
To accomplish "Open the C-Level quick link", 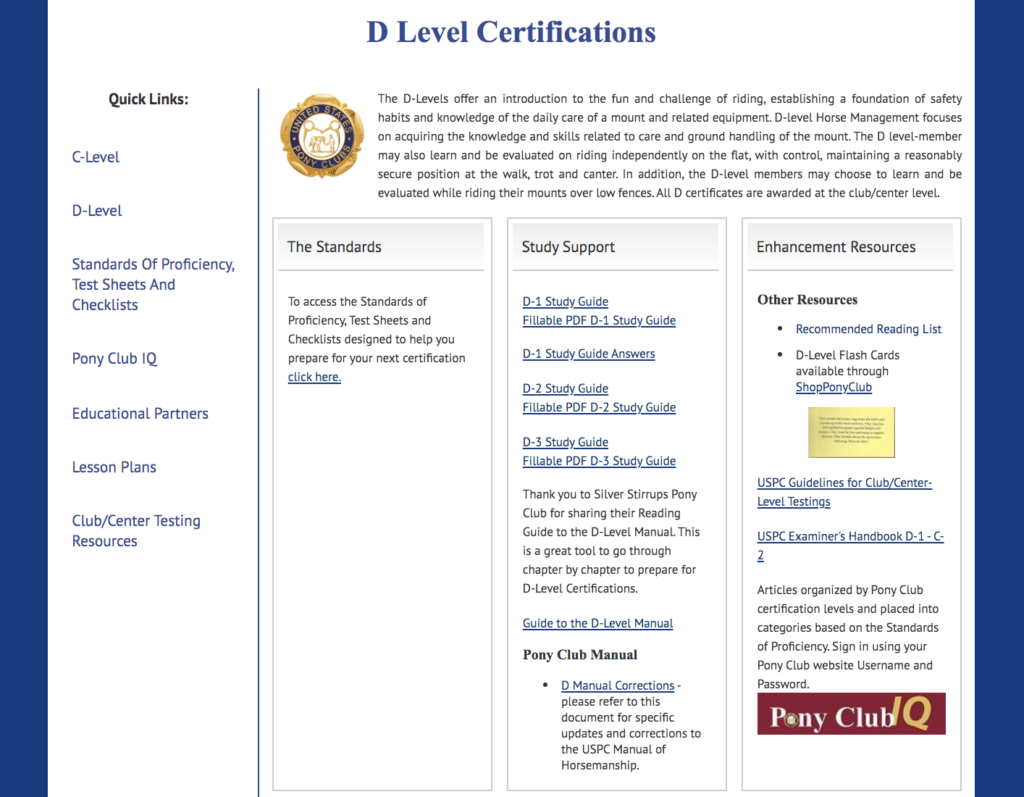I will (x=95, y=157).
